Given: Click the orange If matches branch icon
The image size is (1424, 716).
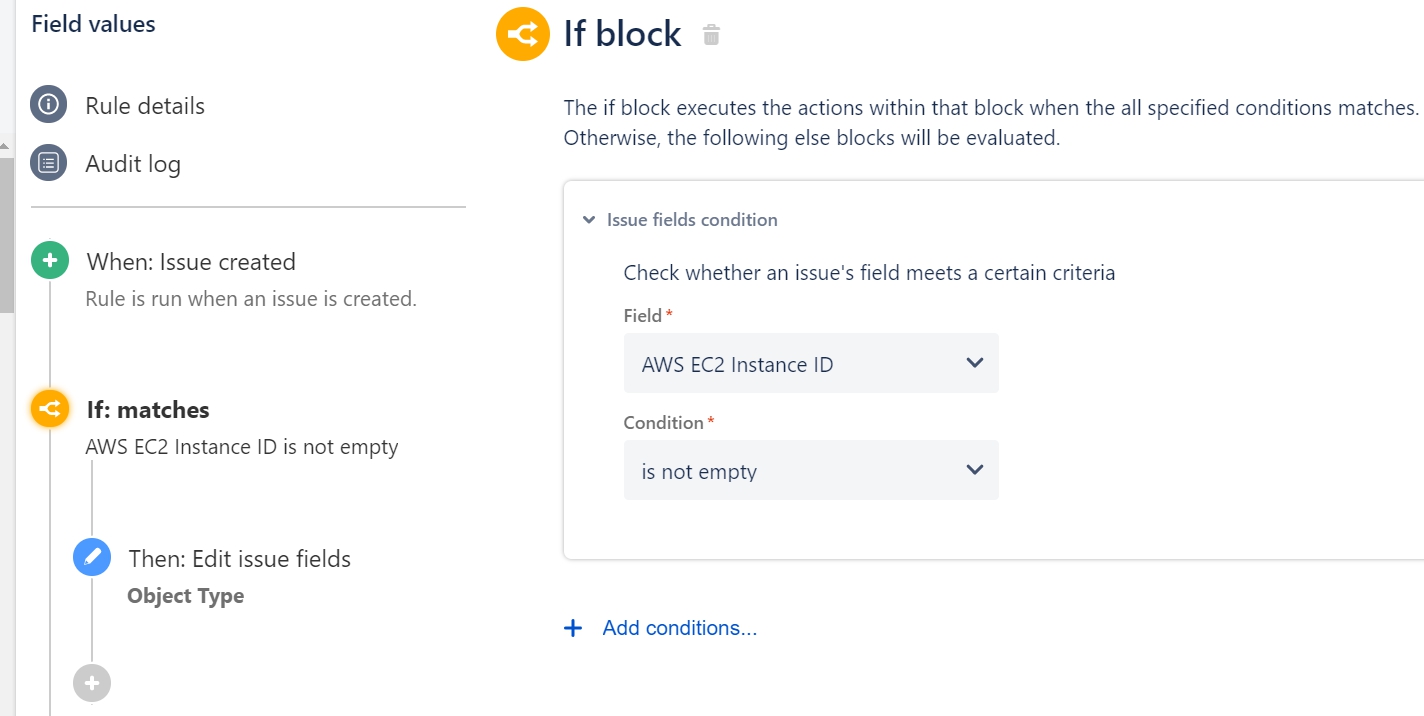Looking at the screenshot, I should [x=50, y=409].
